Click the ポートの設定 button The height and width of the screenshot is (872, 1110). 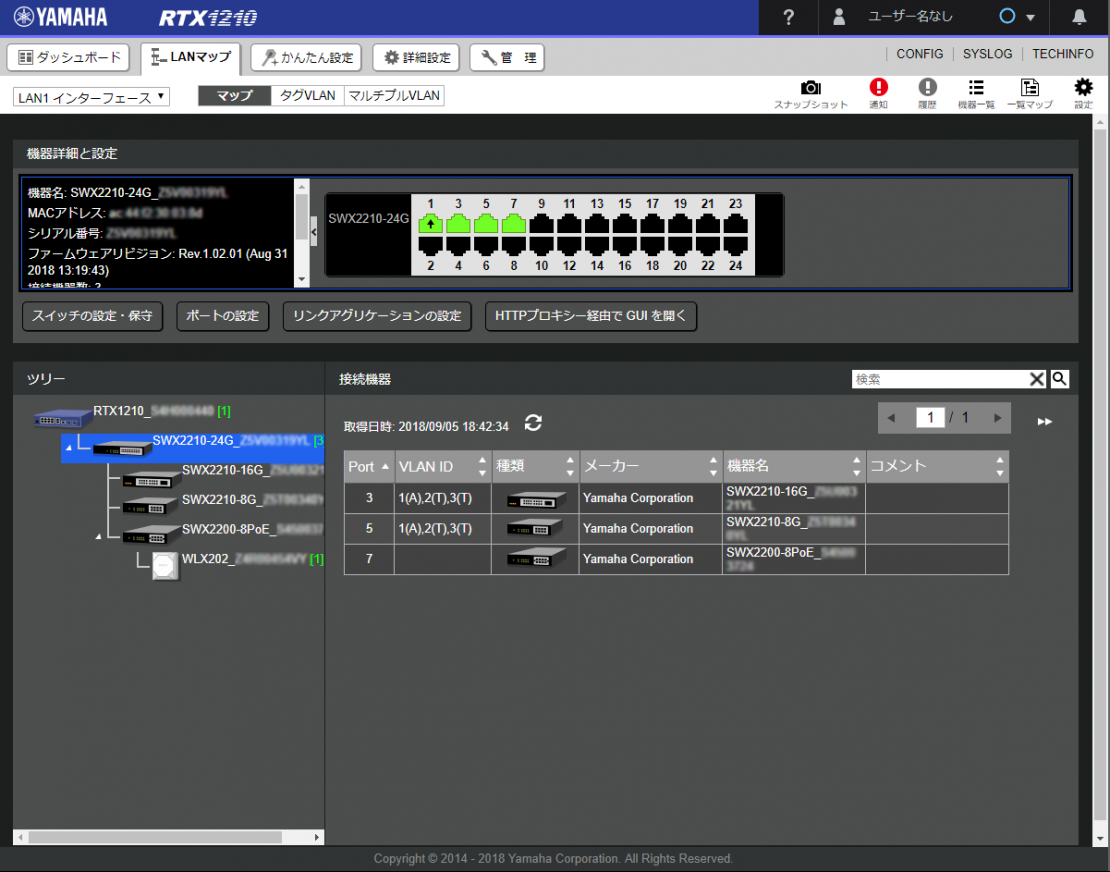(222, 315)
